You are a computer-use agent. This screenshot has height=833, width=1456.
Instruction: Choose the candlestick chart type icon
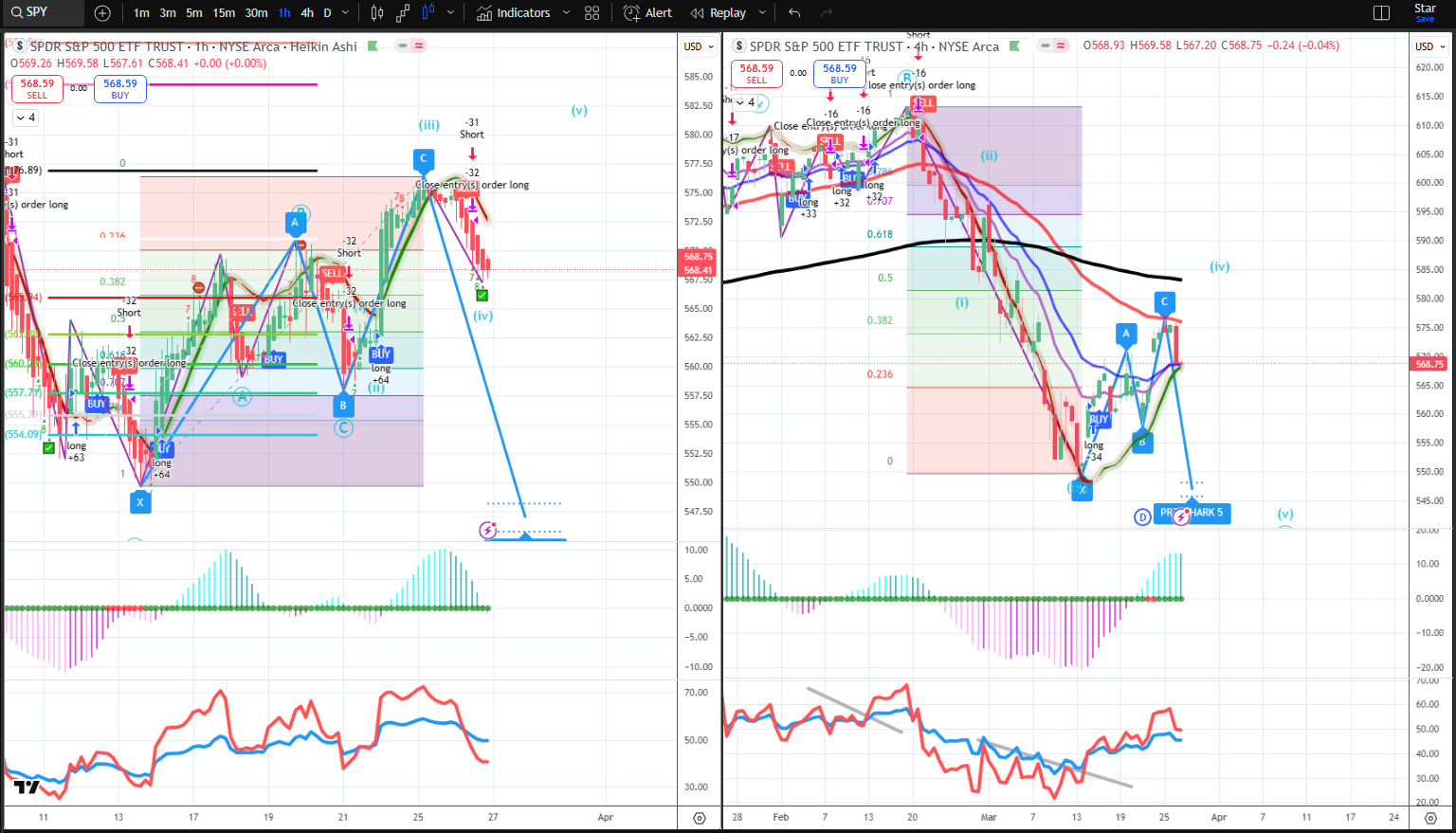377,13
